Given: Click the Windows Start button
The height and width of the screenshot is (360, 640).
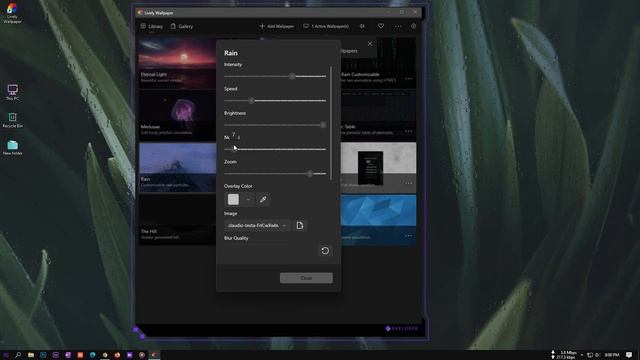Looking at the screenshot, I should pyautogui.click(x=6, y=355).
